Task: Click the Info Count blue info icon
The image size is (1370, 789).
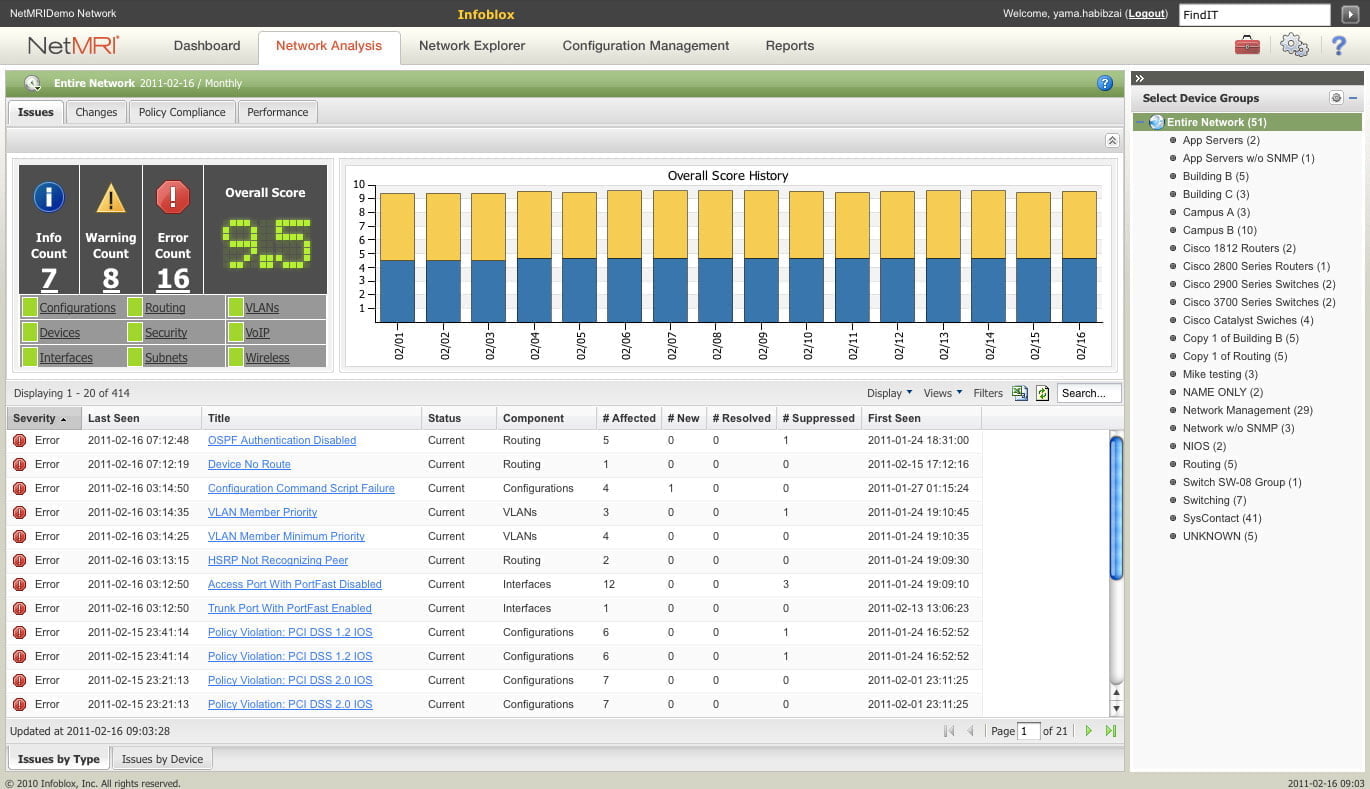Action: (x=49, y=197)
